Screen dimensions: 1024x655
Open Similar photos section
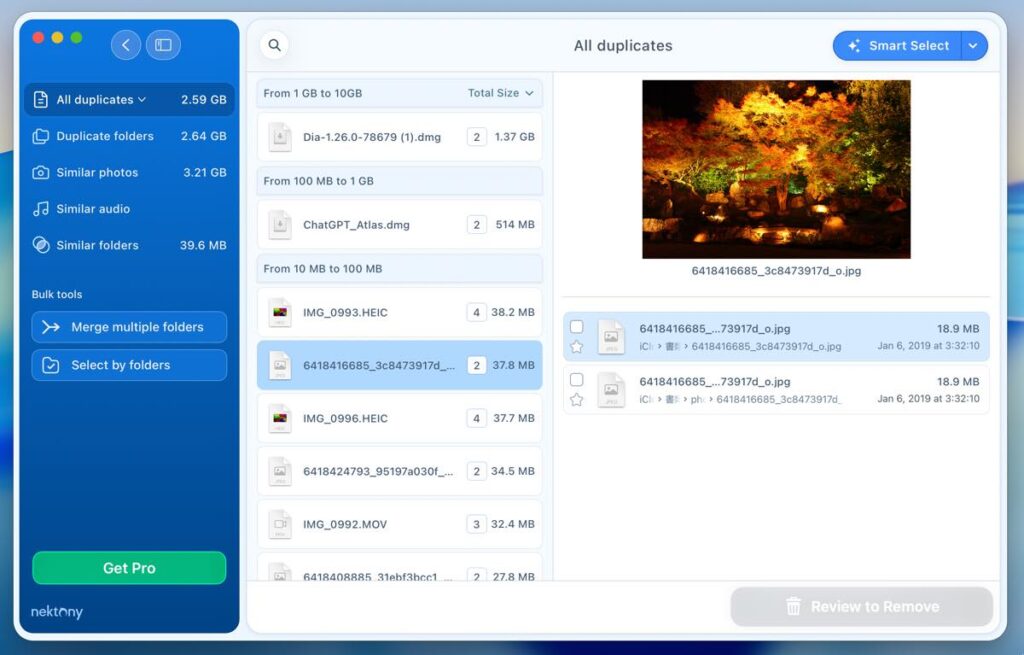pyautogui.click(x=129, y=172)
